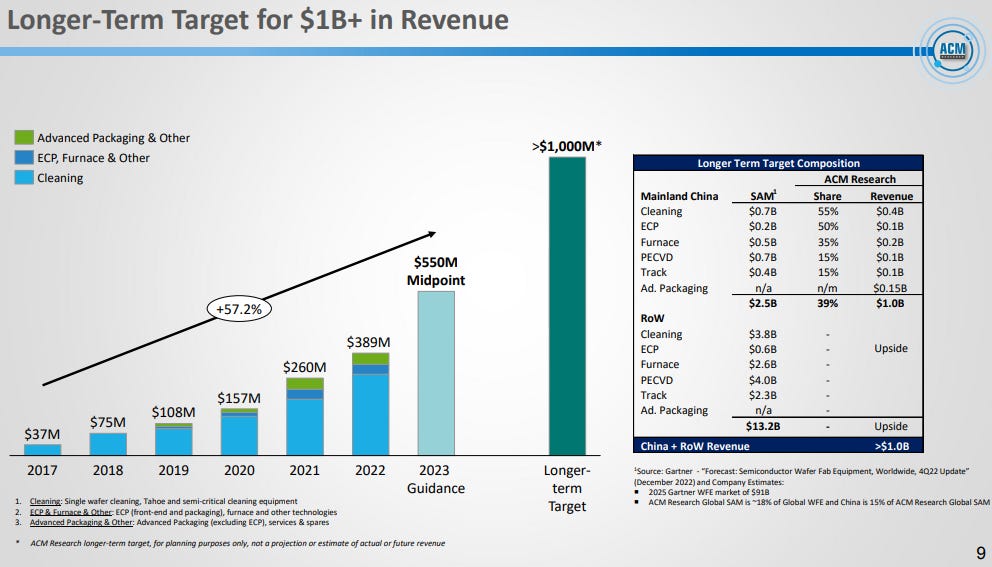Click the +57.2% growth oval label
The height and width of the screenshot is (567, 992).
pyautogui.click(x=239, y=309)
